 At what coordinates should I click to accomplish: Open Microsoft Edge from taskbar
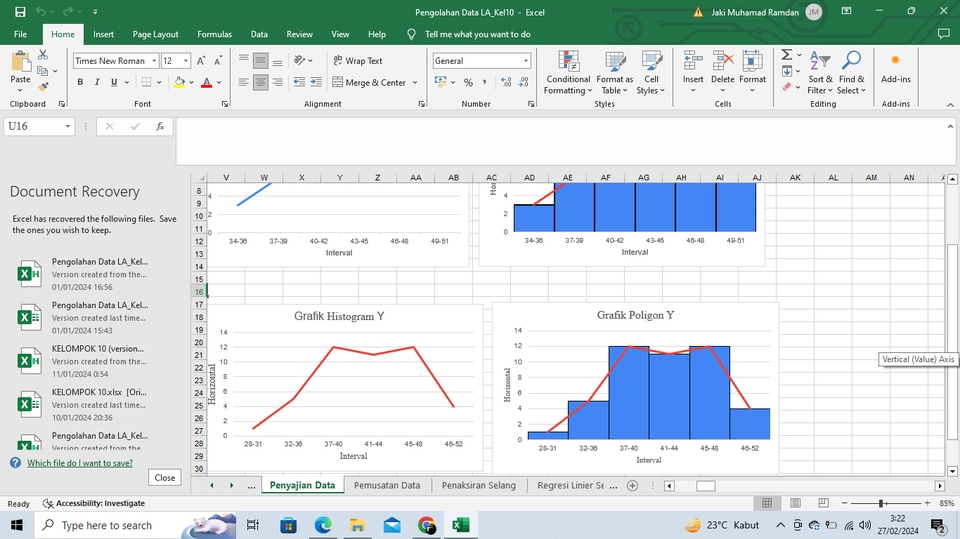pyautogui.click(x=323, y=525)
